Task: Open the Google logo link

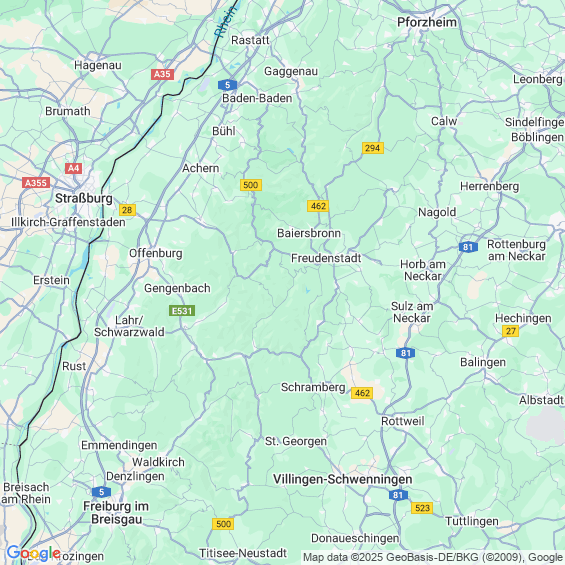Action: tap(33, 553)
